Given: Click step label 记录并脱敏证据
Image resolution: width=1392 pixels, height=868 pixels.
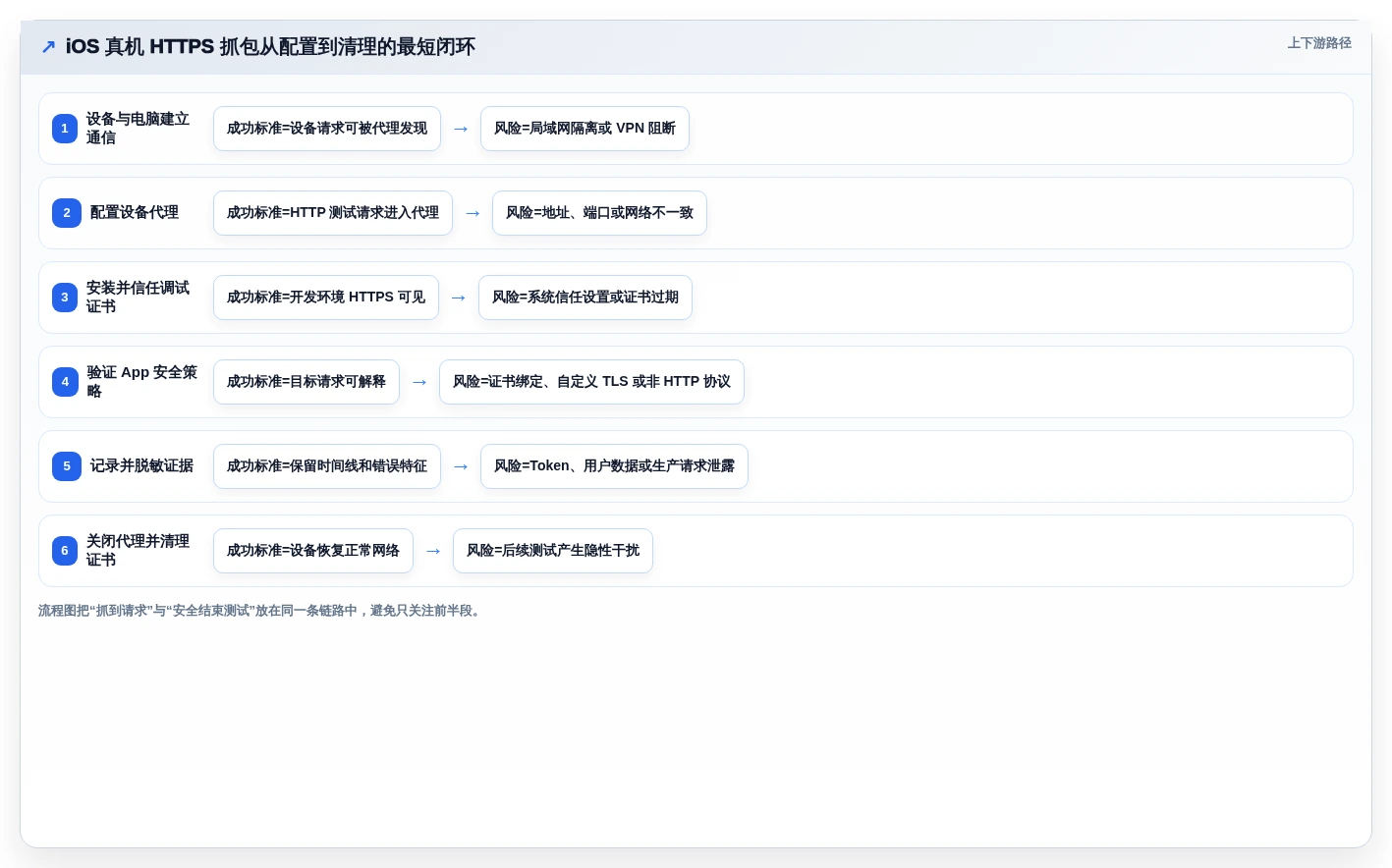Looking at the screenshot, I should point(141,466).
